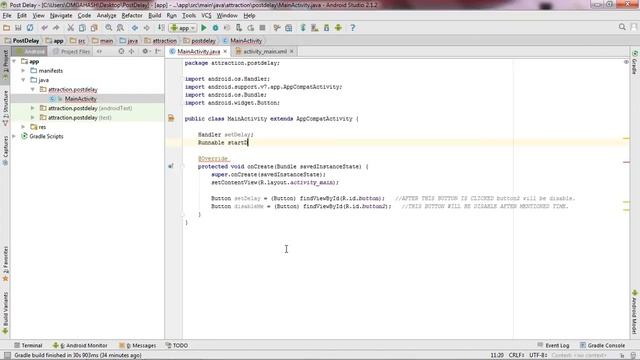Open the Event Log
This screenshot has height=360, width=640.
pos(553,345)
